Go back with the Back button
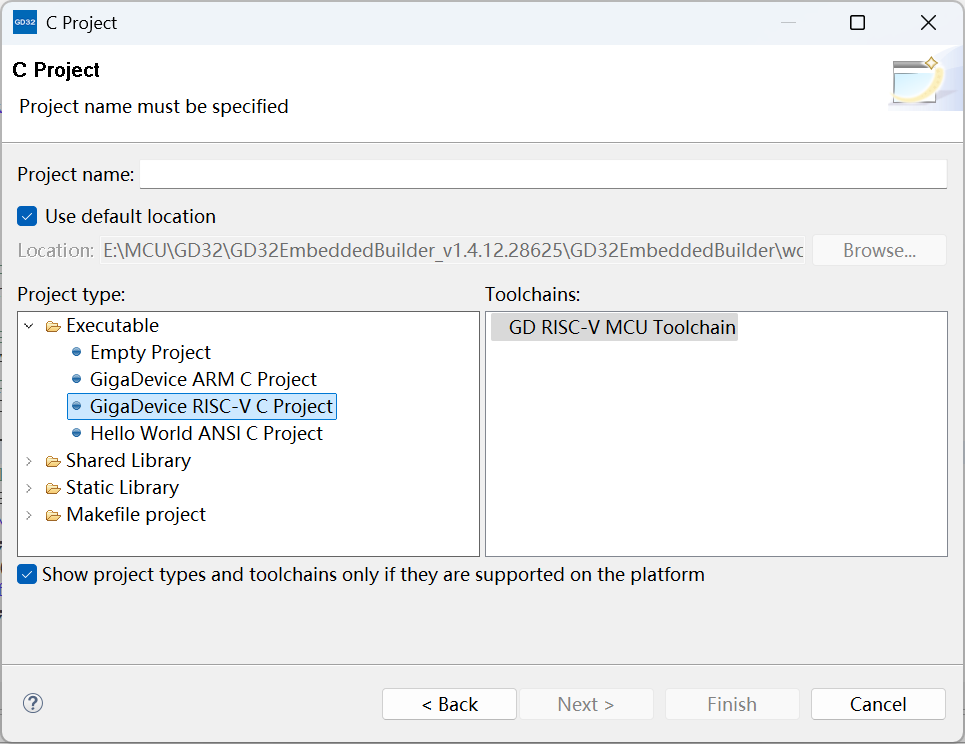965x744 pixels. 449,704
